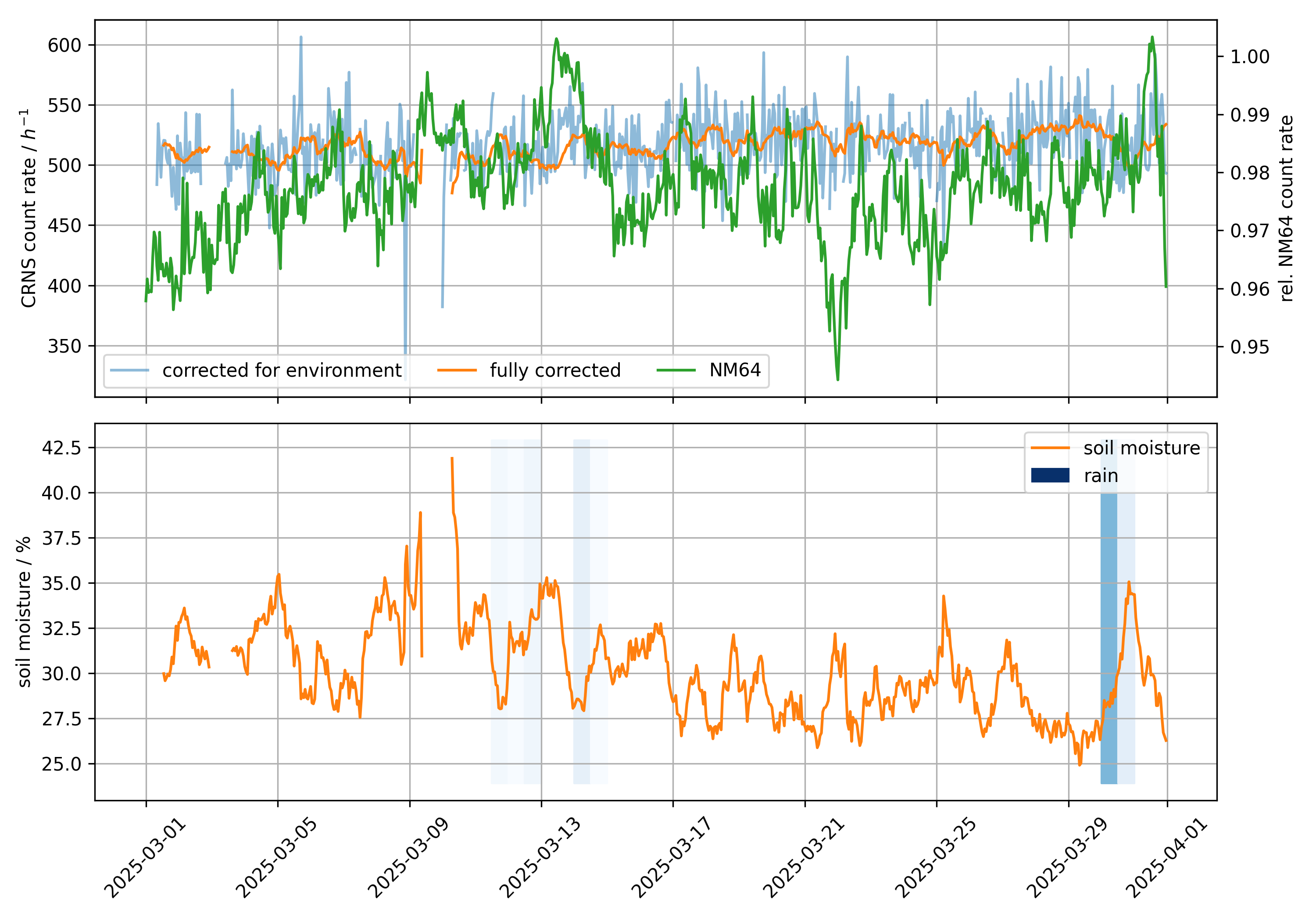Click the 2025-03-01 x-axis date label

pyautogui.click(x=146, y=858)
